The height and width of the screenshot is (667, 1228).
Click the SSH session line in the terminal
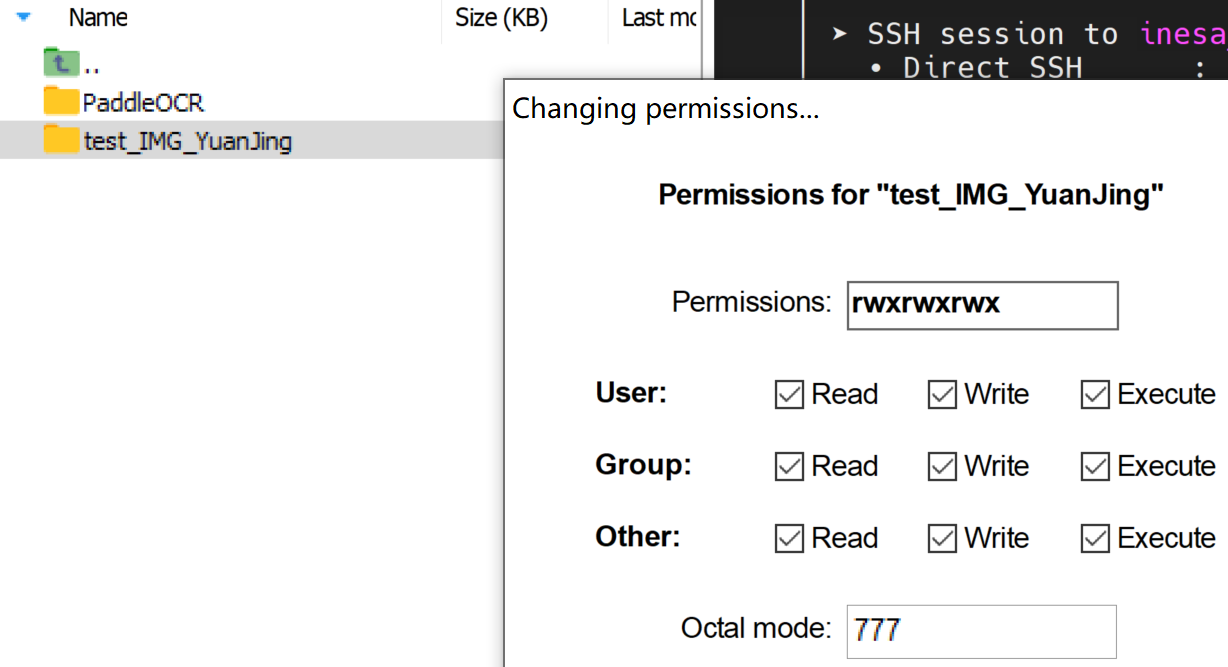[1029, 33]
